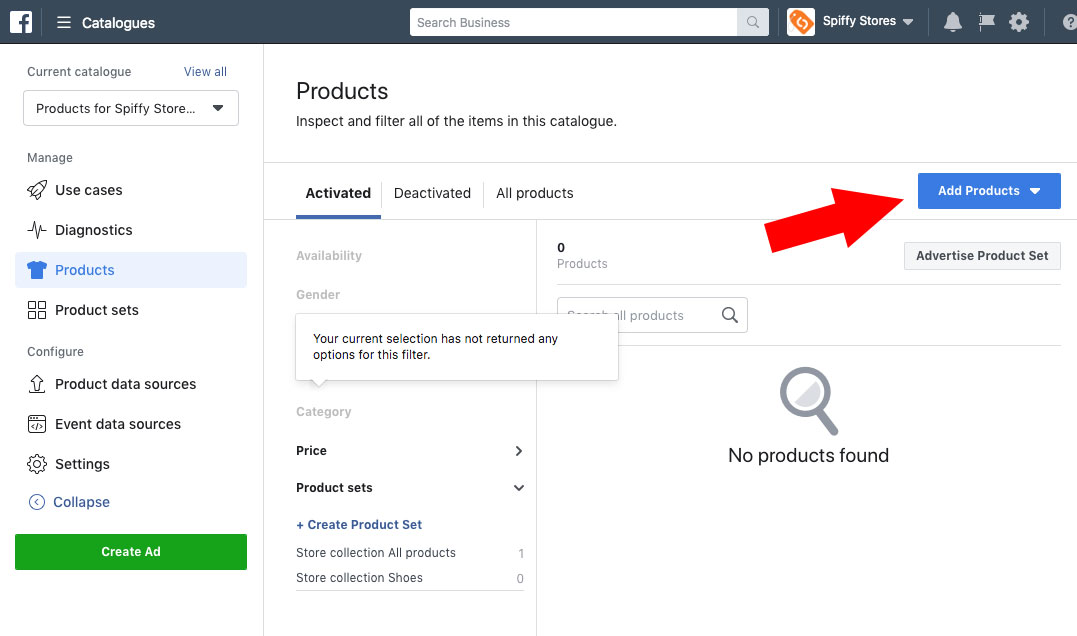Click the Diagnostics pulse icon
The width and height of the screenshot is (1077, 636).
pyautogui.click(x=37, y=230)
